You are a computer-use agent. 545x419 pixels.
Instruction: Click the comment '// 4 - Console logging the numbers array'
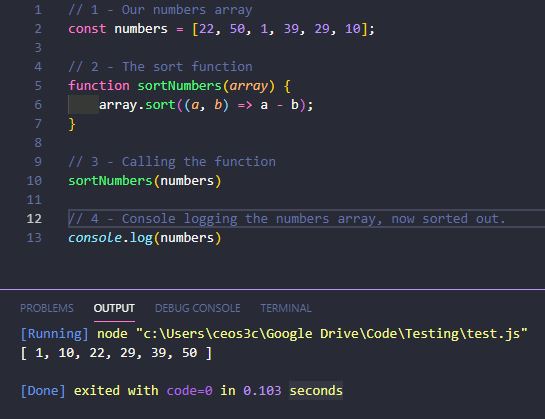tap(225, 218)
